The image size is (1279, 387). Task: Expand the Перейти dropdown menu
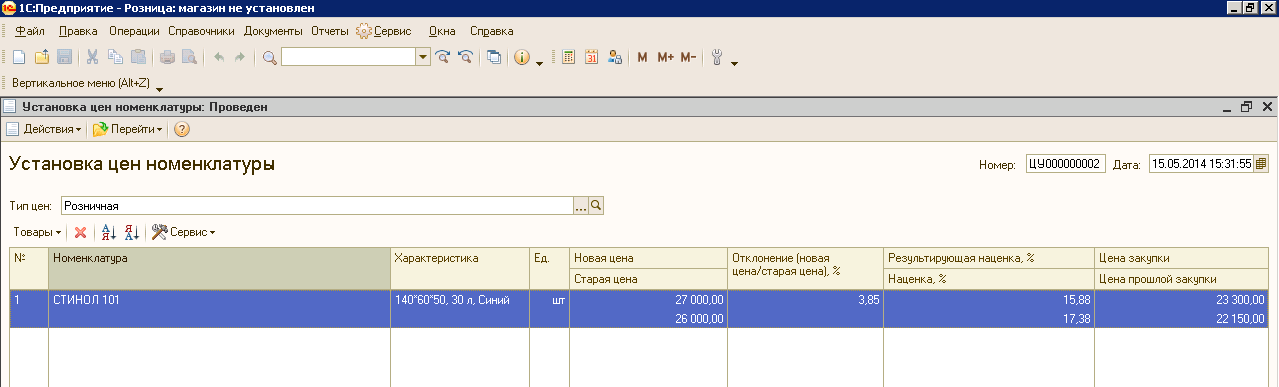point(128,129)
